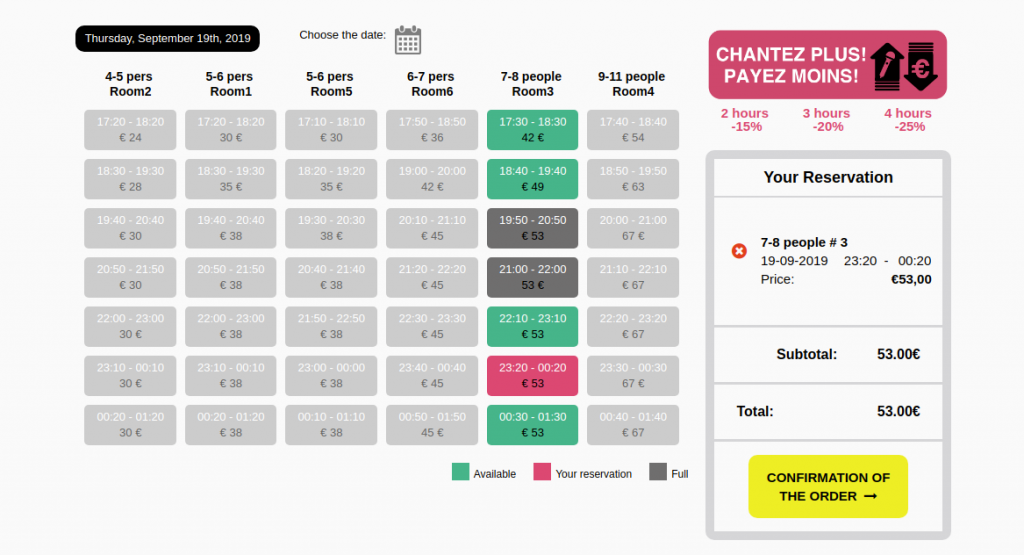
Task: Click Confirmation of the Order button
Action: tap(828, 486)
